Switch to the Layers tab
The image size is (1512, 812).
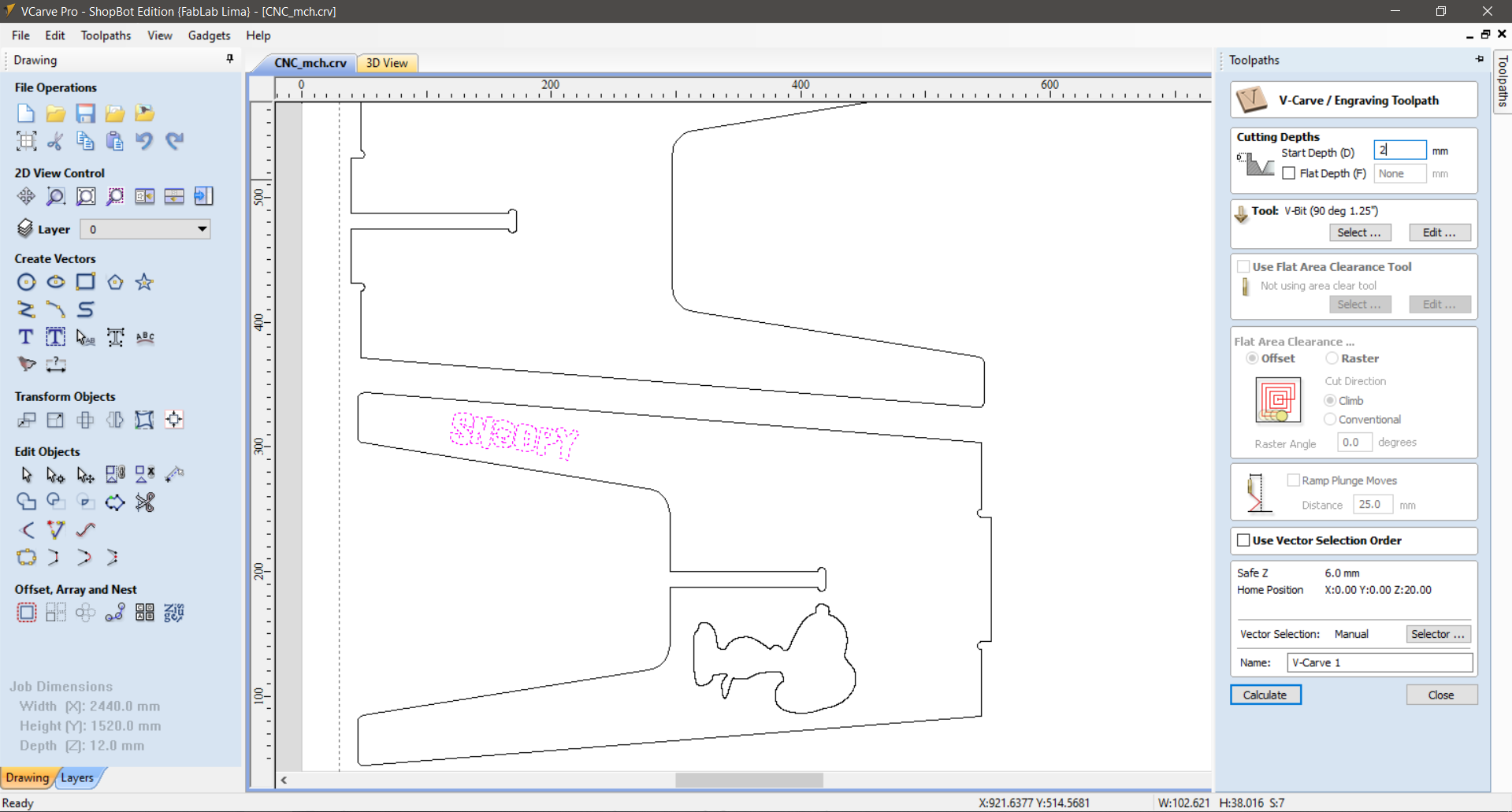(77, 777)
